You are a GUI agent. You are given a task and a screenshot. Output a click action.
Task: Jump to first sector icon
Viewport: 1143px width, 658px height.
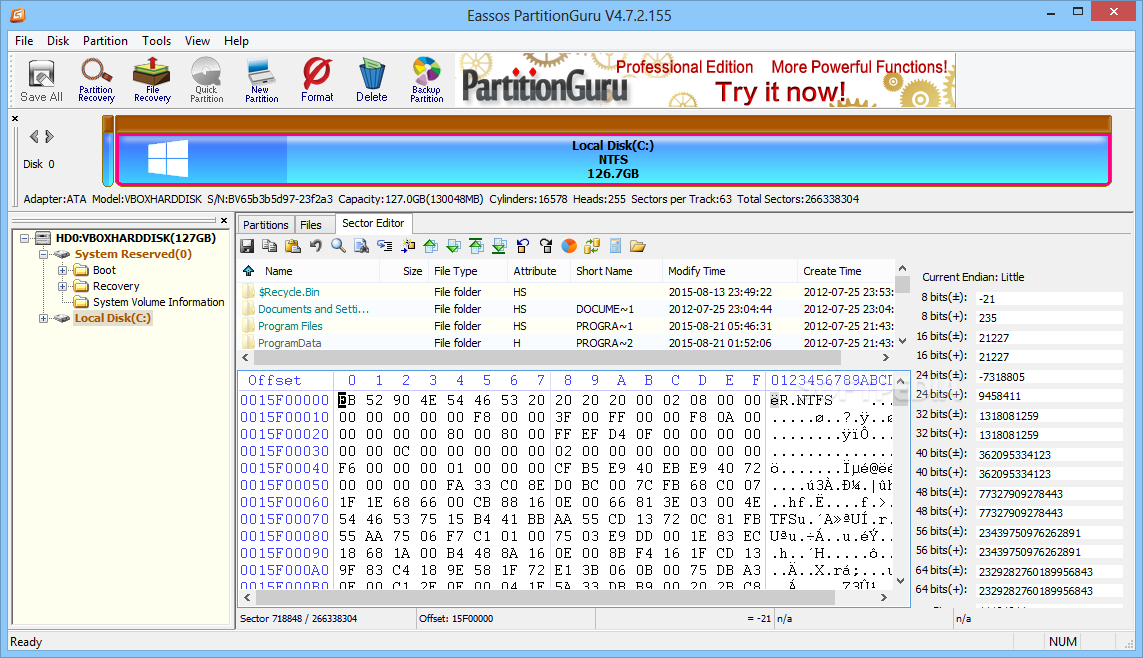(476, 246)
